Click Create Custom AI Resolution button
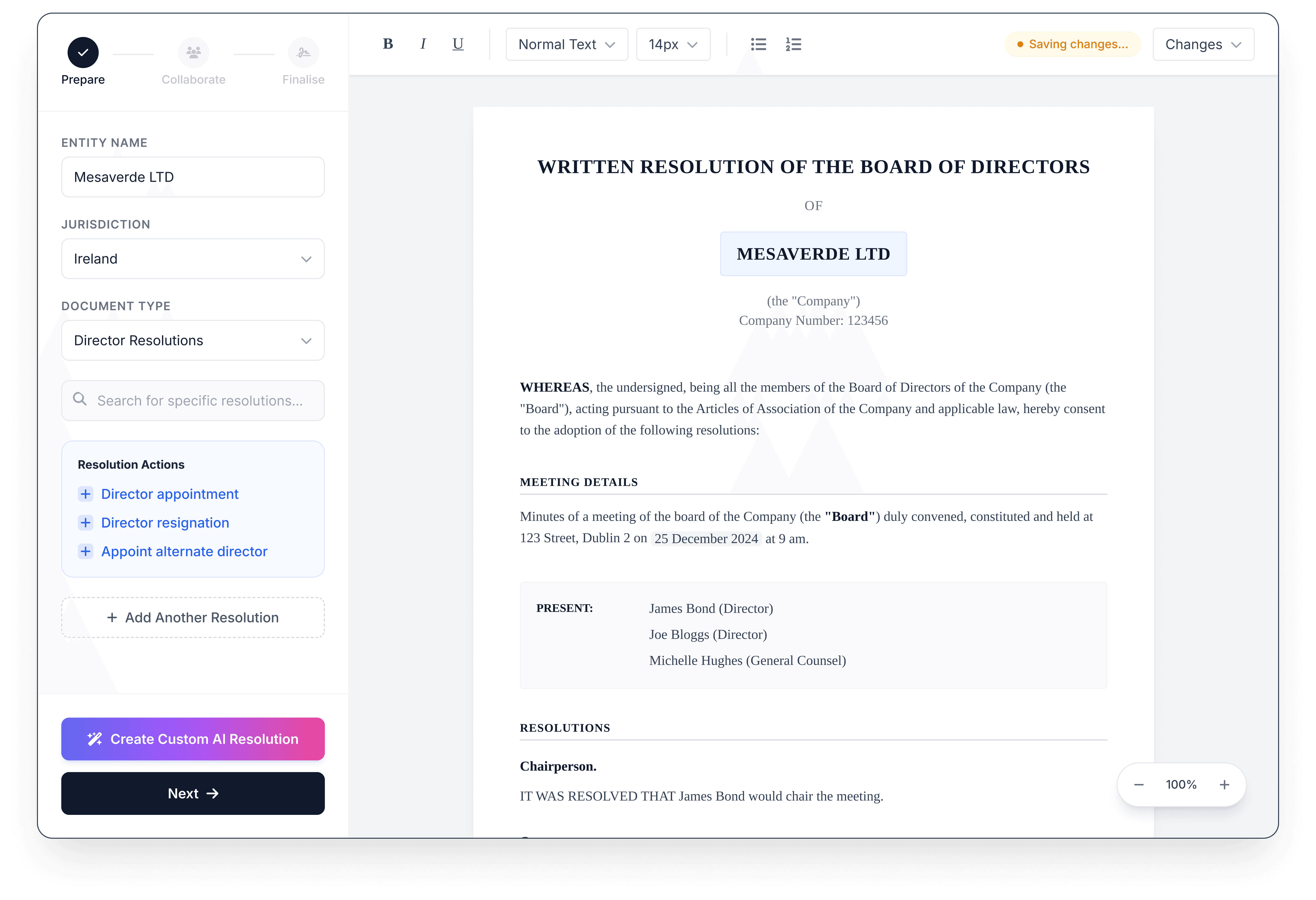Screen dimensions: 1316x900 (193, 739)
